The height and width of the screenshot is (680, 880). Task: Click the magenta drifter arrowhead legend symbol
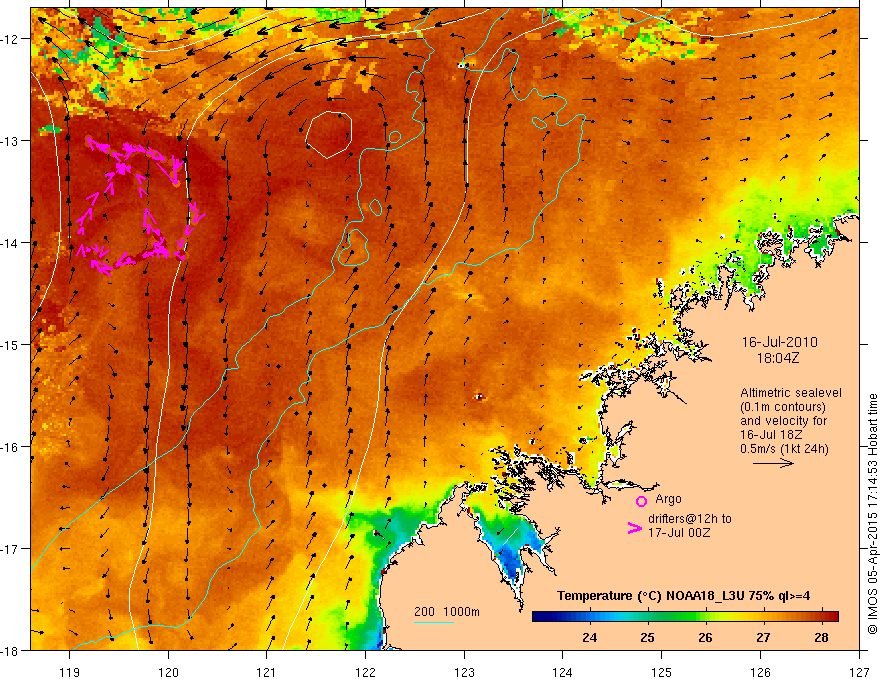pyautogui.click(x=634, y=527)
